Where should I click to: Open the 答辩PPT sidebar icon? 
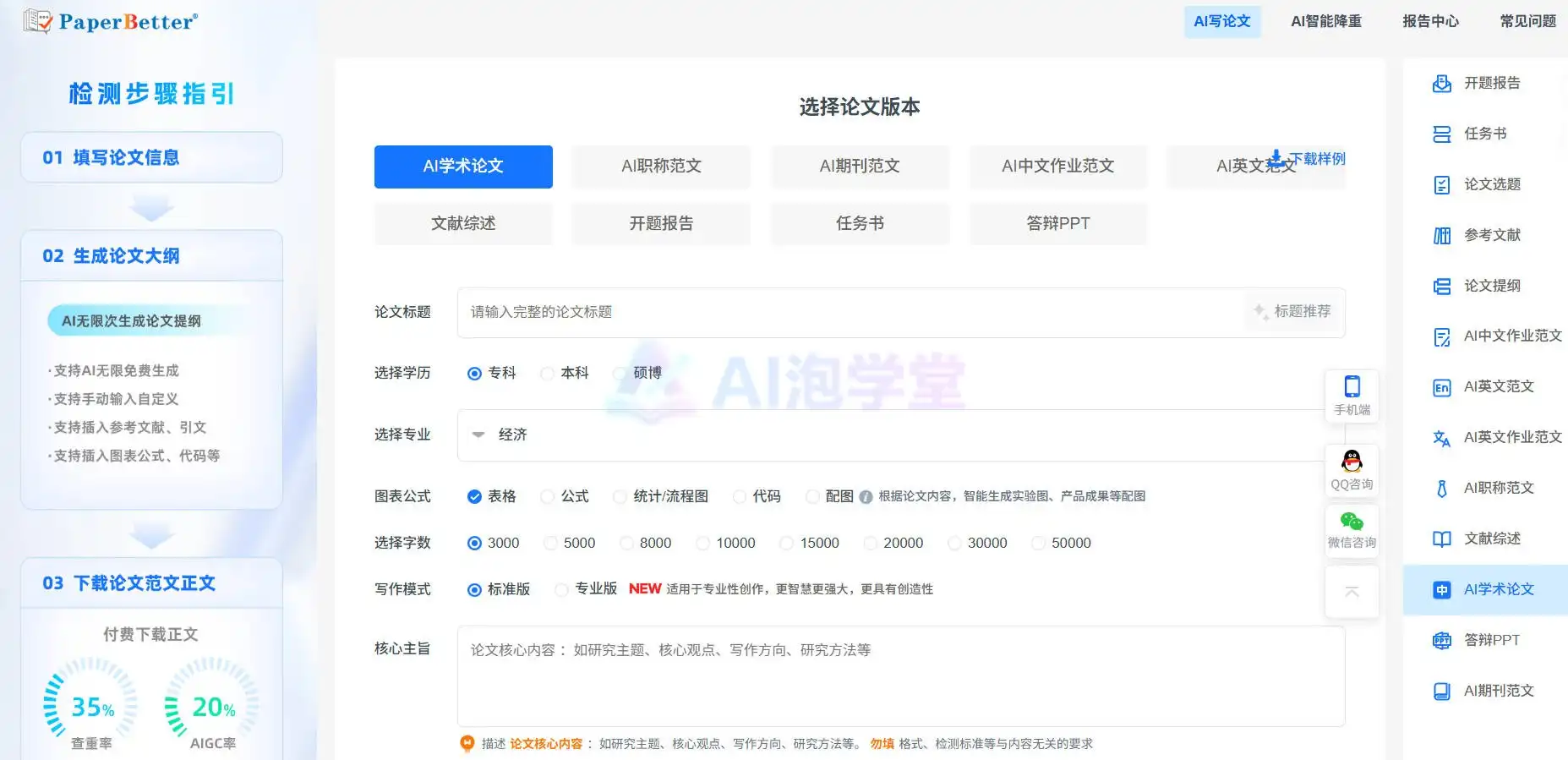pos(1442,641)
